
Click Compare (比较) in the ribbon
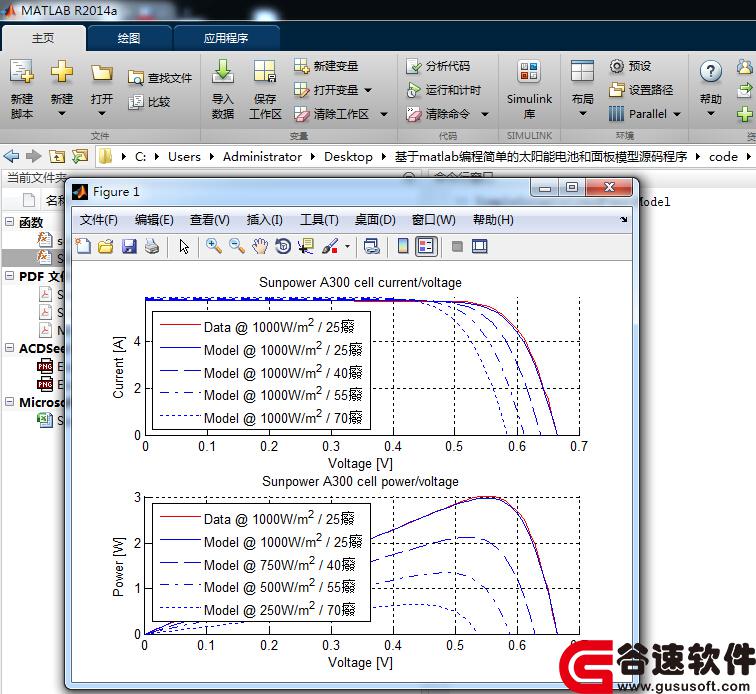tap(149, 102)
